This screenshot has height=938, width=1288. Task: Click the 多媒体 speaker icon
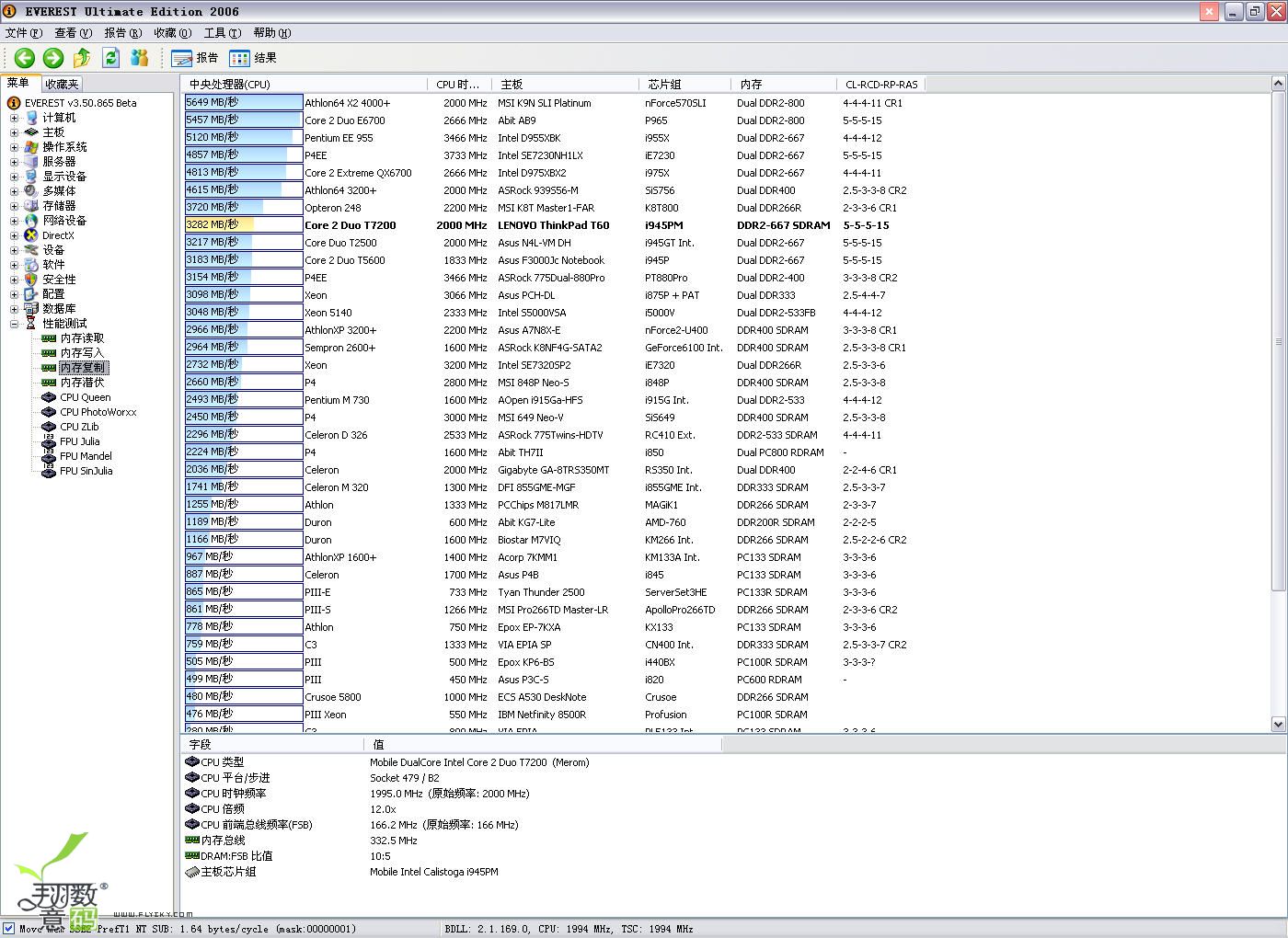pos(31,191)
